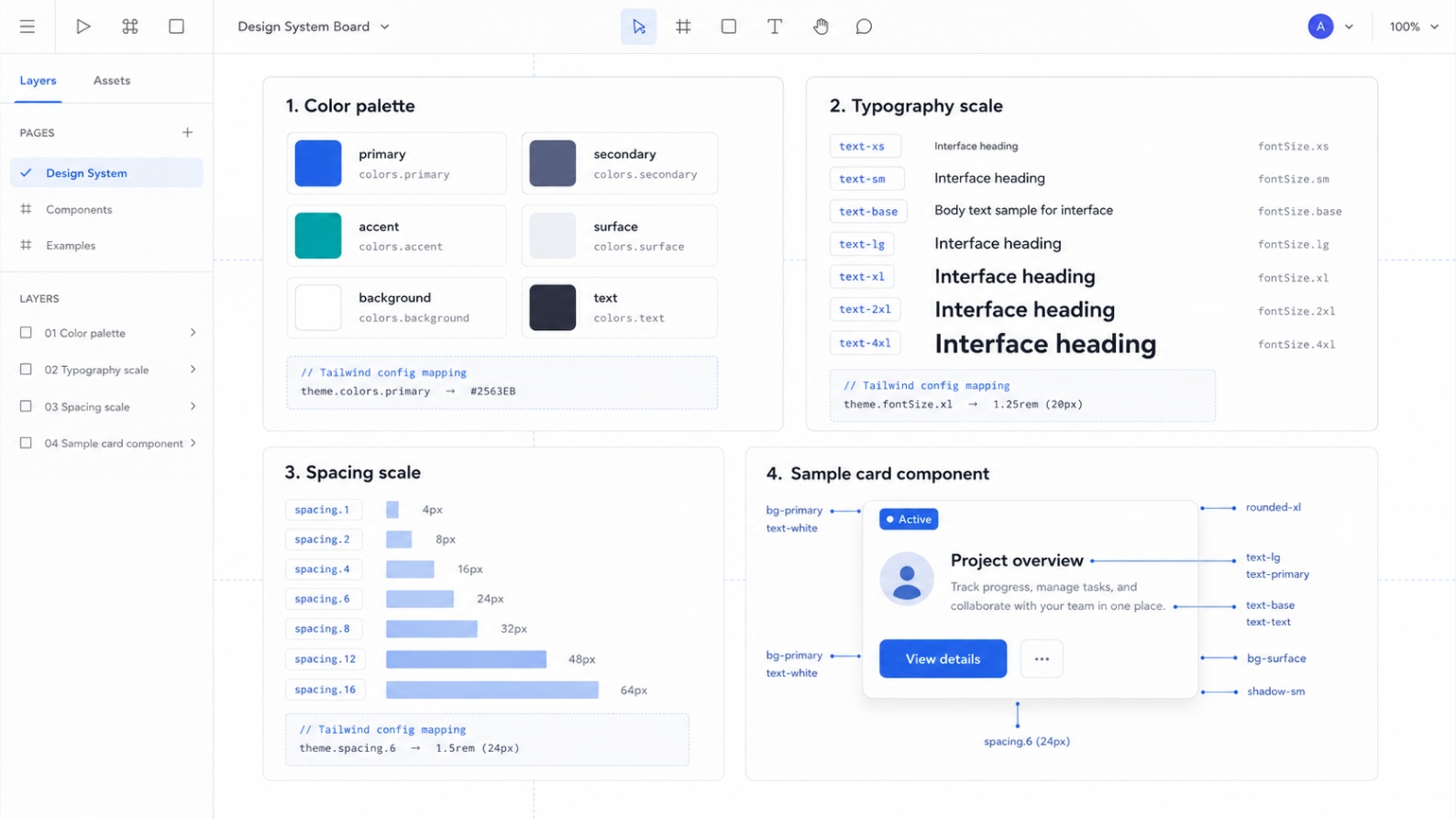Image resolution: width=1456 pixels, height=819 pixels.
Task: Expand the 03 Spacing scale layer
Action: (193, 406)
